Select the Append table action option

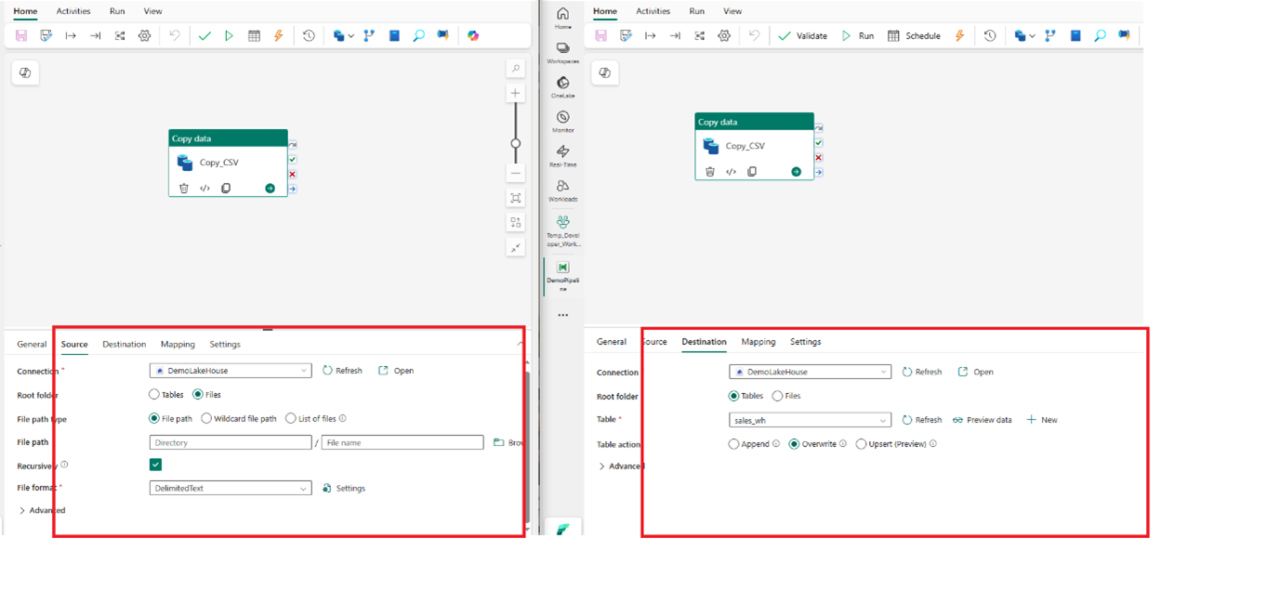click(x=734, y=444)
